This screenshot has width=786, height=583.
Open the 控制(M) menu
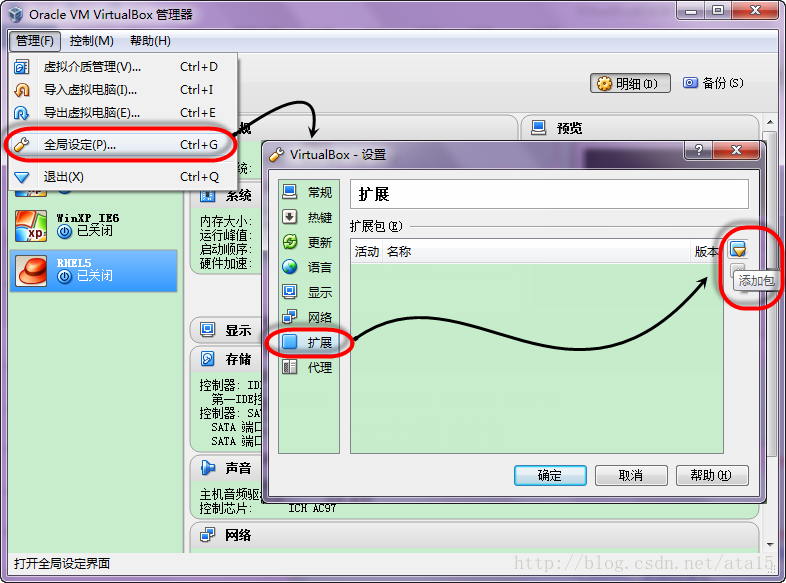point(92,41)
